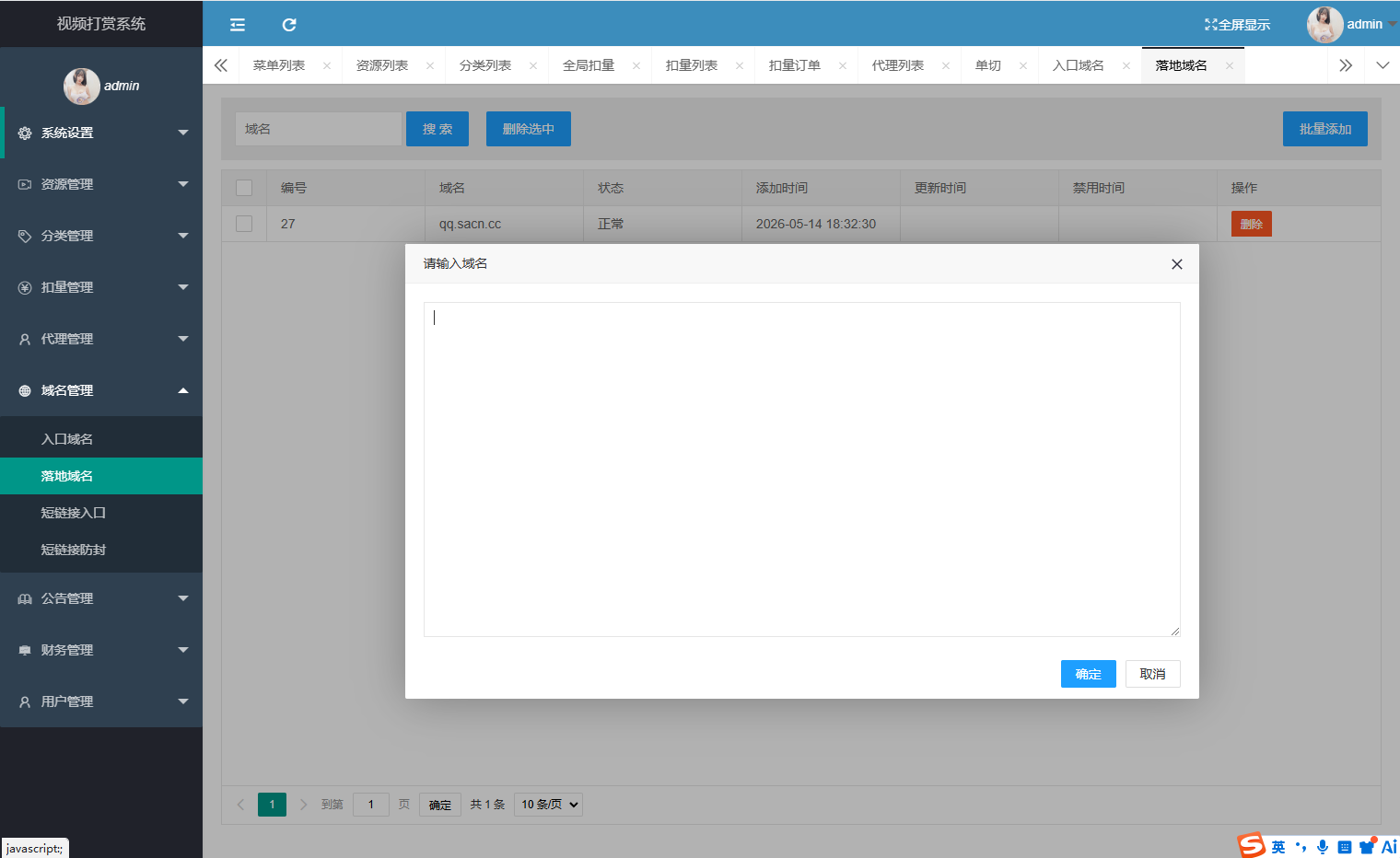Check the checkbox for row 27
The height and width of the screenshot is (858, 1400).
pos(244,224)
